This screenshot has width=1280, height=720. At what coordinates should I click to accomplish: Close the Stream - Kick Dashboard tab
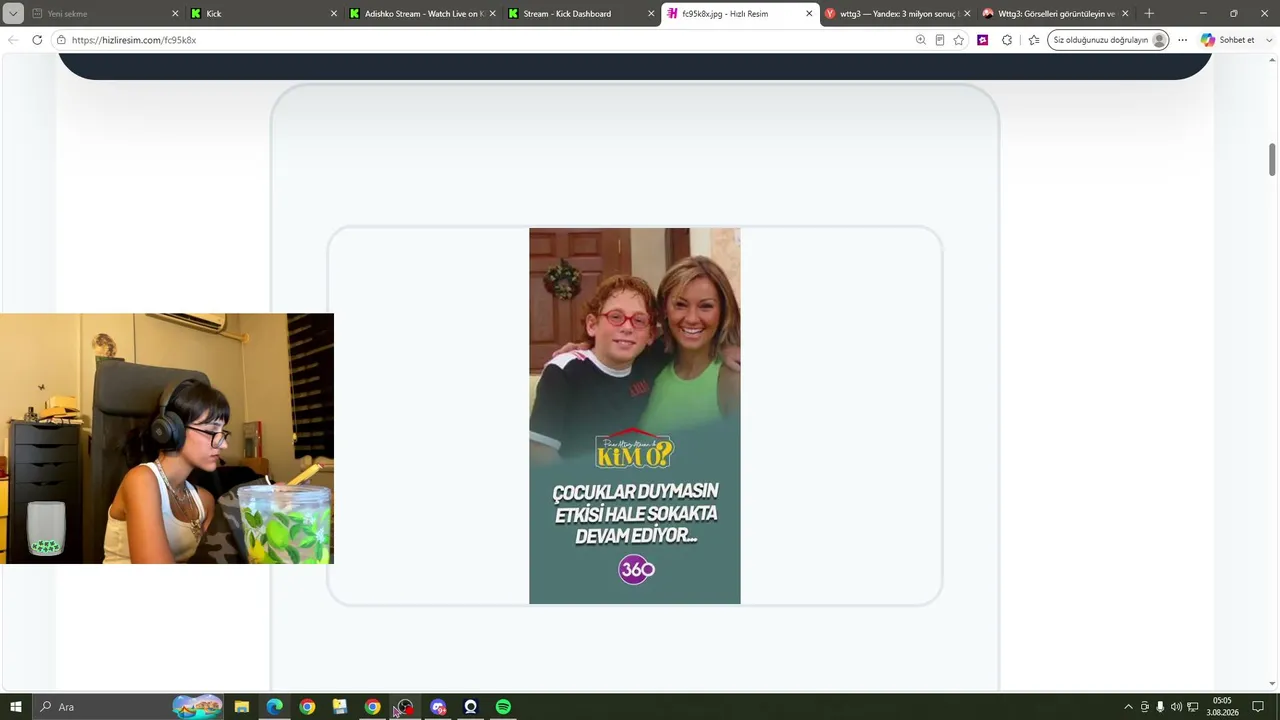651,14
